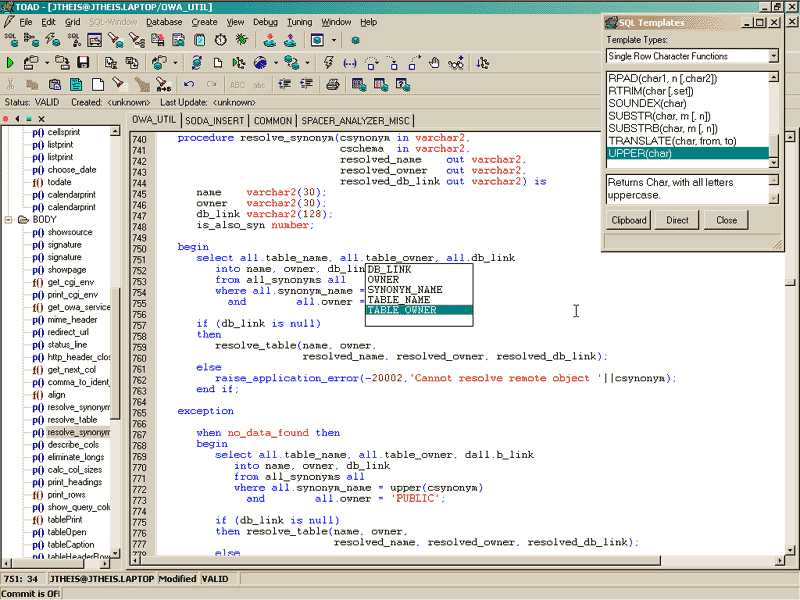
Task: Click the eyeglasses add watch icon
Action: (456, 63)
